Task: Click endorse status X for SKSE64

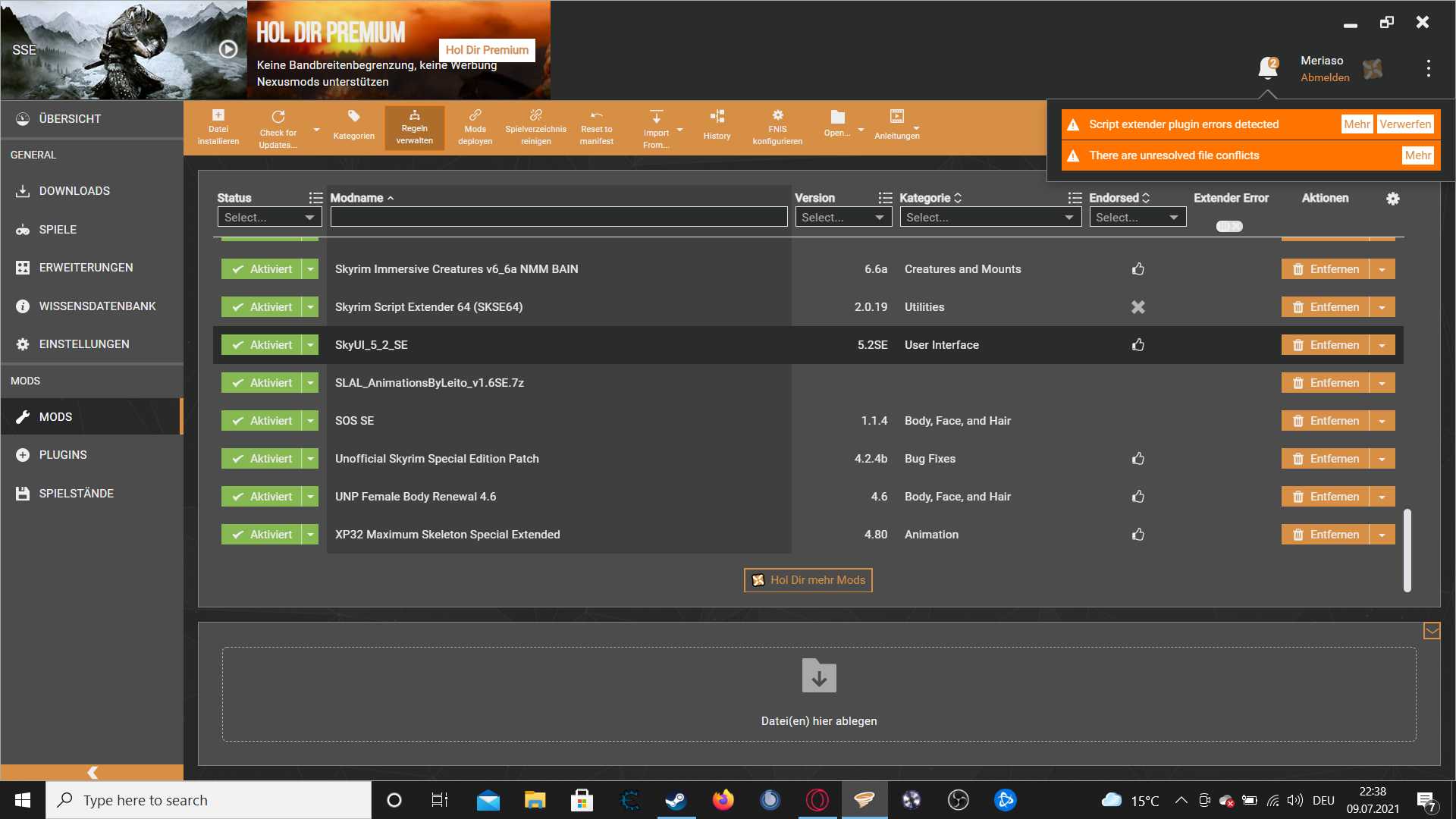Action: tap(1138, 307)
